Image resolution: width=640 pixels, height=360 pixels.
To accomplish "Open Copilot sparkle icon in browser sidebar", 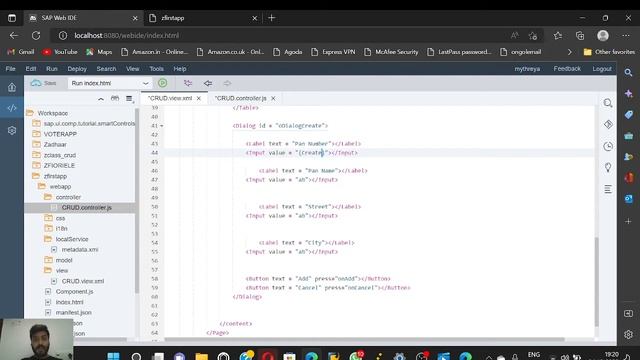I will point(629,93).
